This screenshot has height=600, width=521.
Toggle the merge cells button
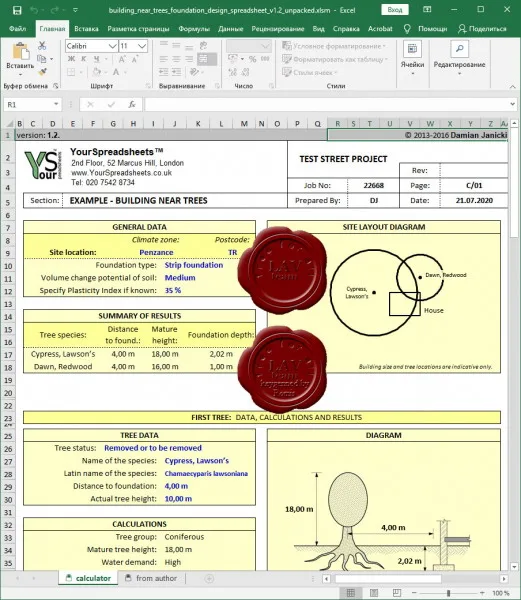(207, 59)
